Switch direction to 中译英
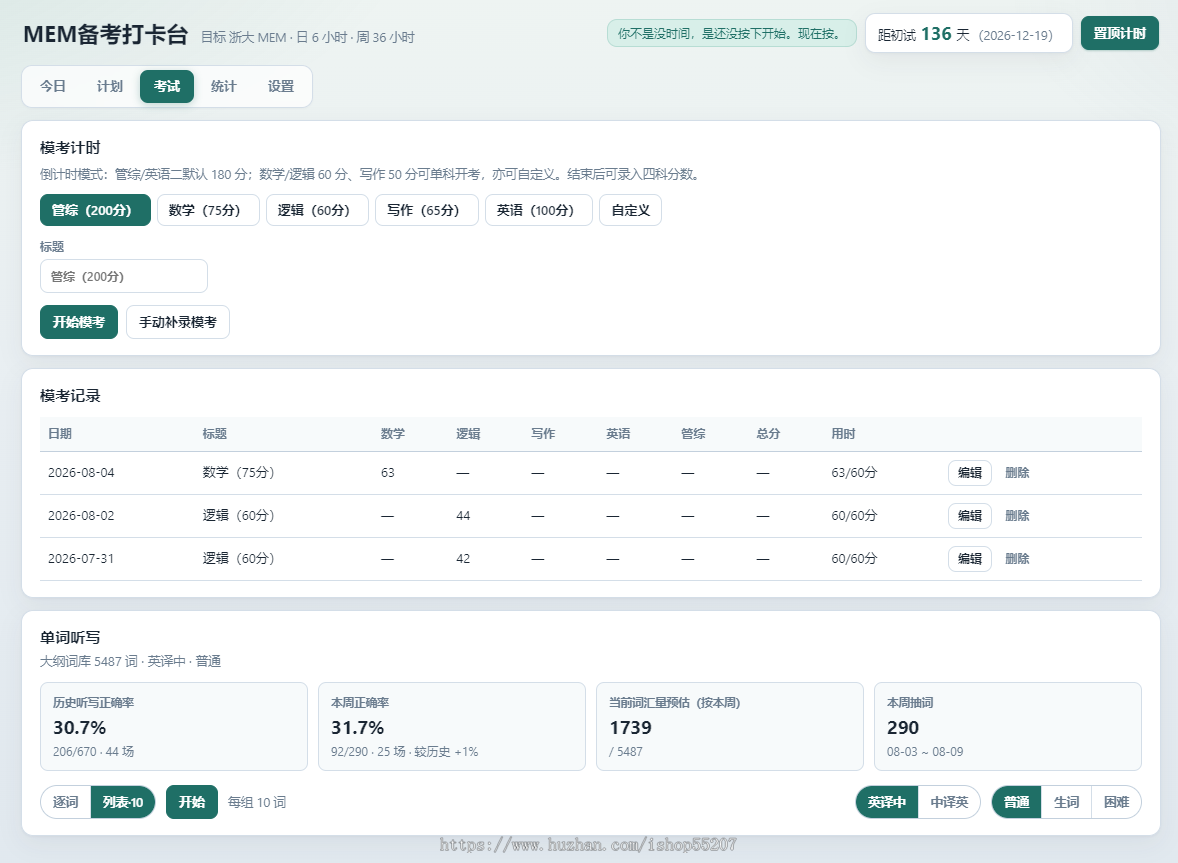This screenshot has width=1178, height=863. tap(949, 802)
